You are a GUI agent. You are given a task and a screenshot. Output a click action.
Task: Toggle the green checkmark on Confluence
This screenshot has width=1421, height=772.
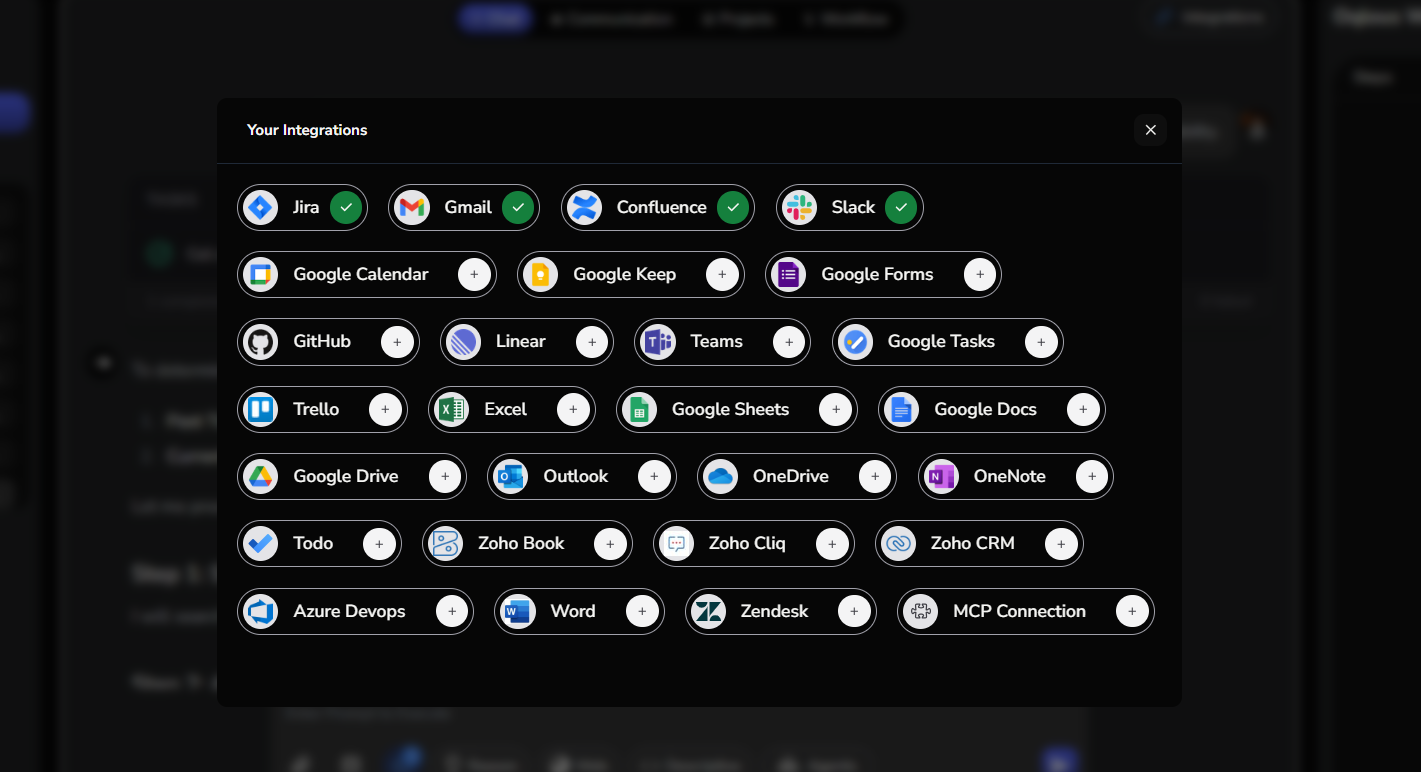click(x=733, y=208)
